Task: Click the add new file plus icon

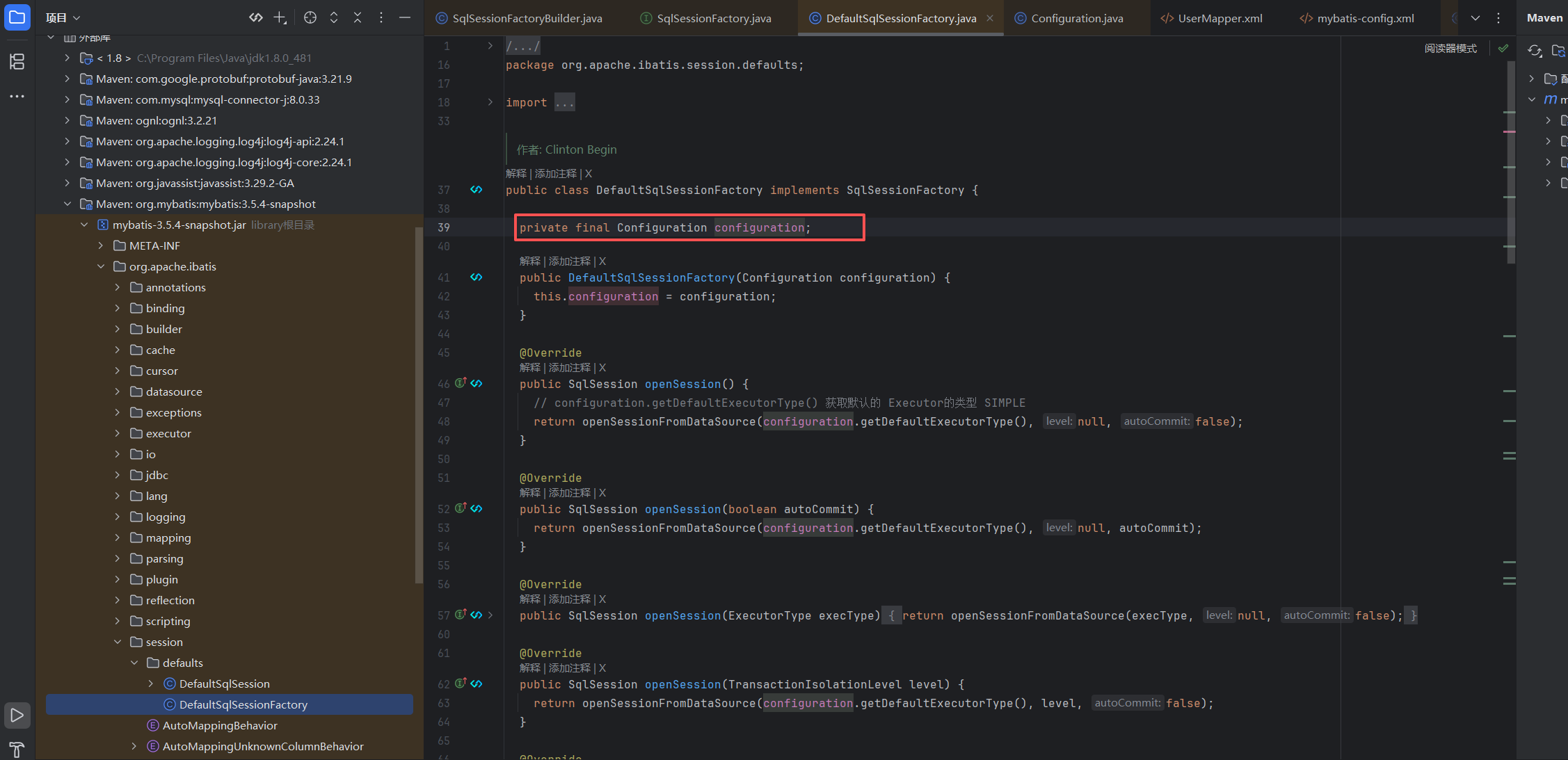Action: click(x=280, y=17)
